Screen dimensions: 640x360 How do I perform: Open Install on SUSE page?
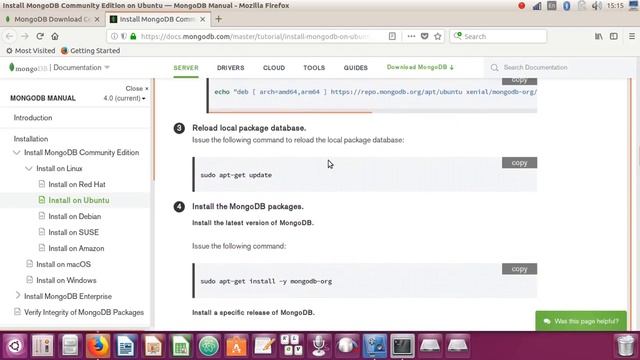pyautogui.click(x=73, y=232)
